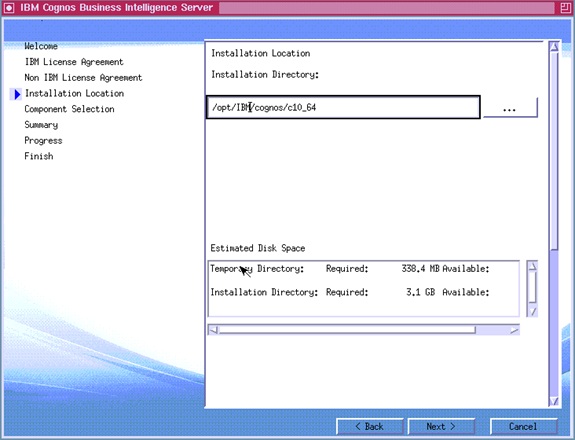This screenshot has width=575, height=440.
Task: Click the IBM Cognos Business Intelligence Server title
Action: tap(116, 8)
